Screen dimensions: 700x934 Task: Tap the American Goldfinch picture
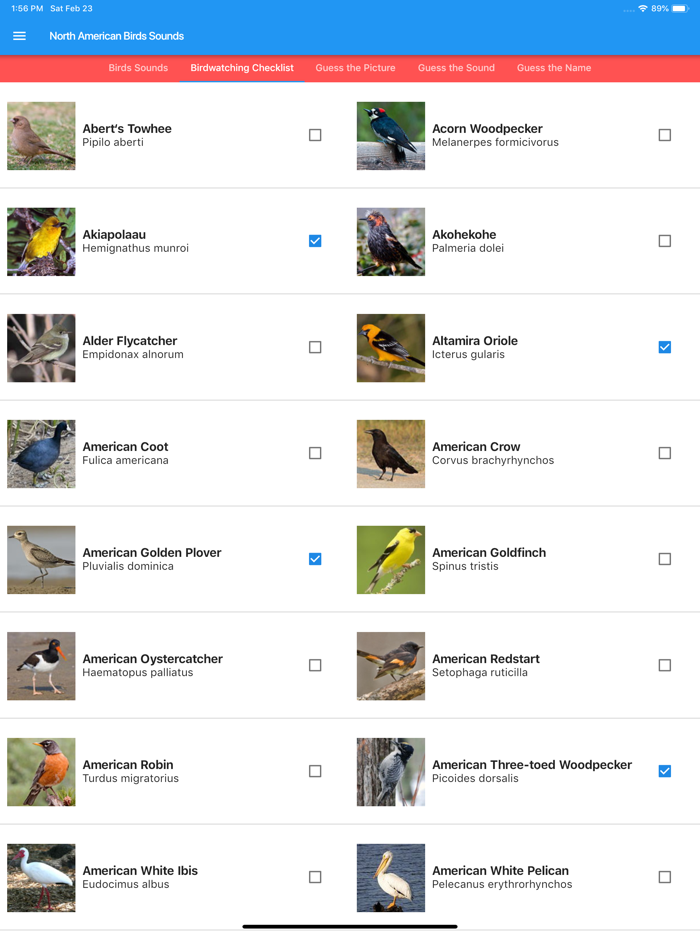click(x=390, y=559)
